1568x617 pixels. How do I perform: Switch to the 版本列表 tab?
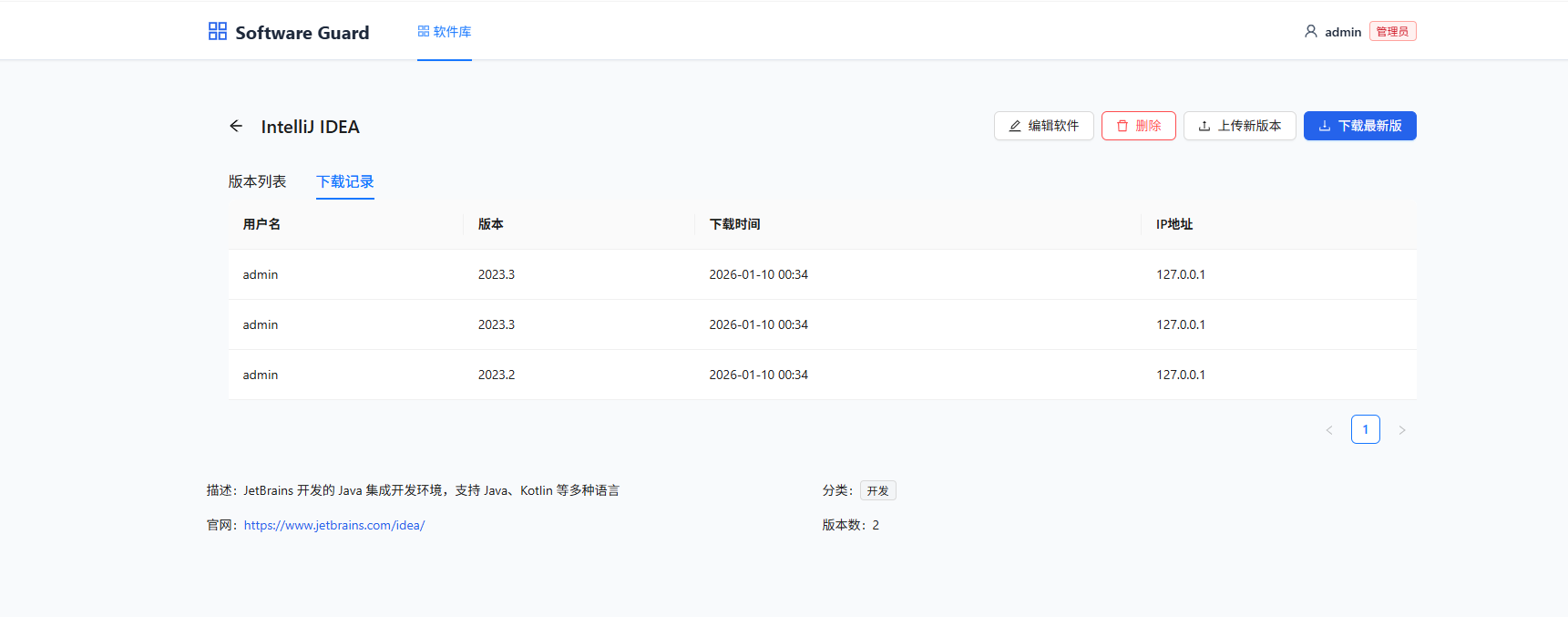pos(257,181)
